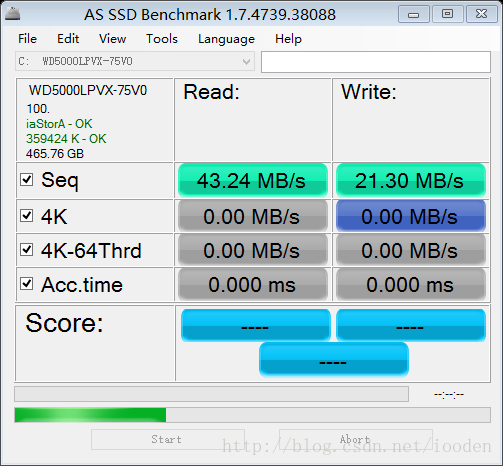Toggle the Acc.time test checkbox
Viewport: 503px width, 466px height.
[x=26, y=284]
